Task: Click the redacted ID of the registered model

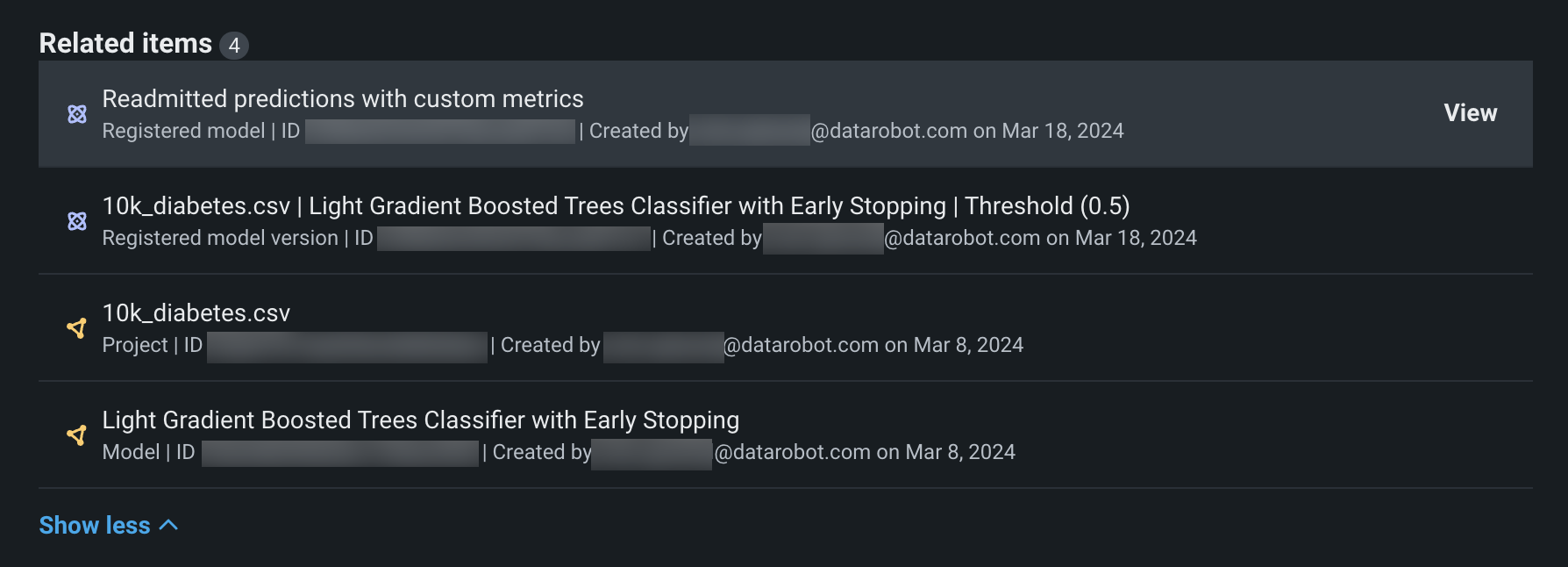Action: (x=440, y=132)
